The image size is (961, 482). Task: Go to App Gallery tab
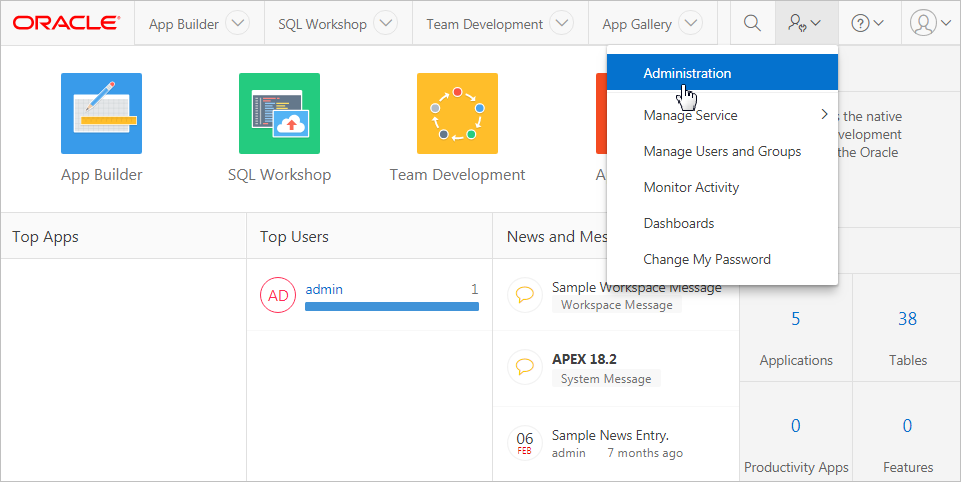coord(637,24)
